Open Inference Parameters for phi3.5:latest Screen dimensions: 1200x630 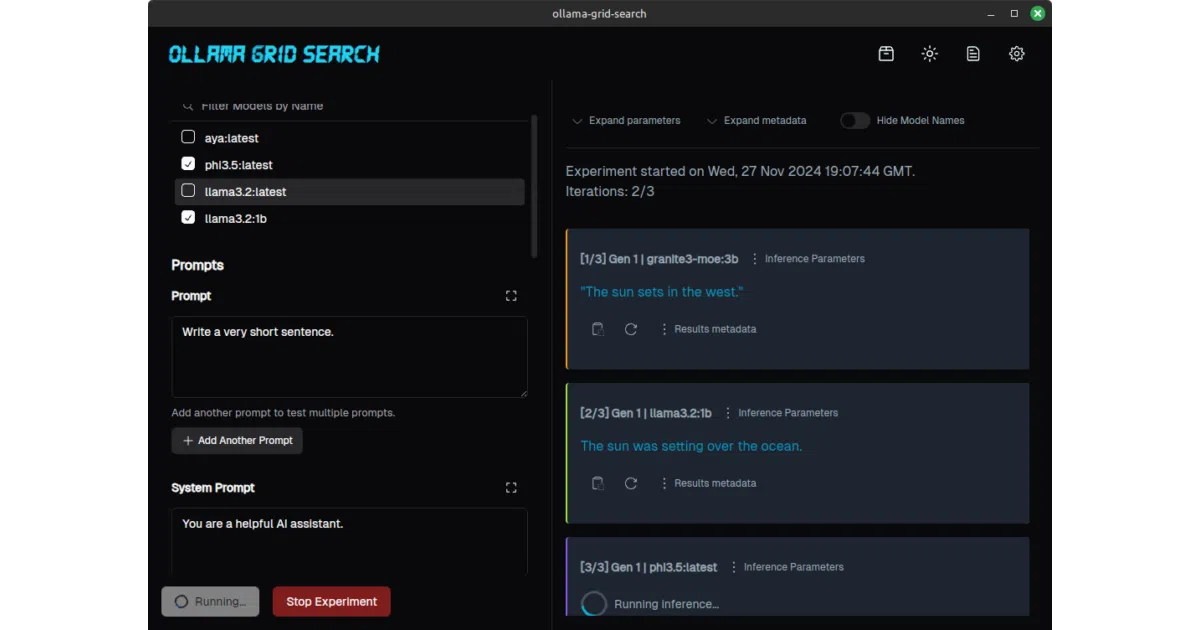(x=787, y=567)
